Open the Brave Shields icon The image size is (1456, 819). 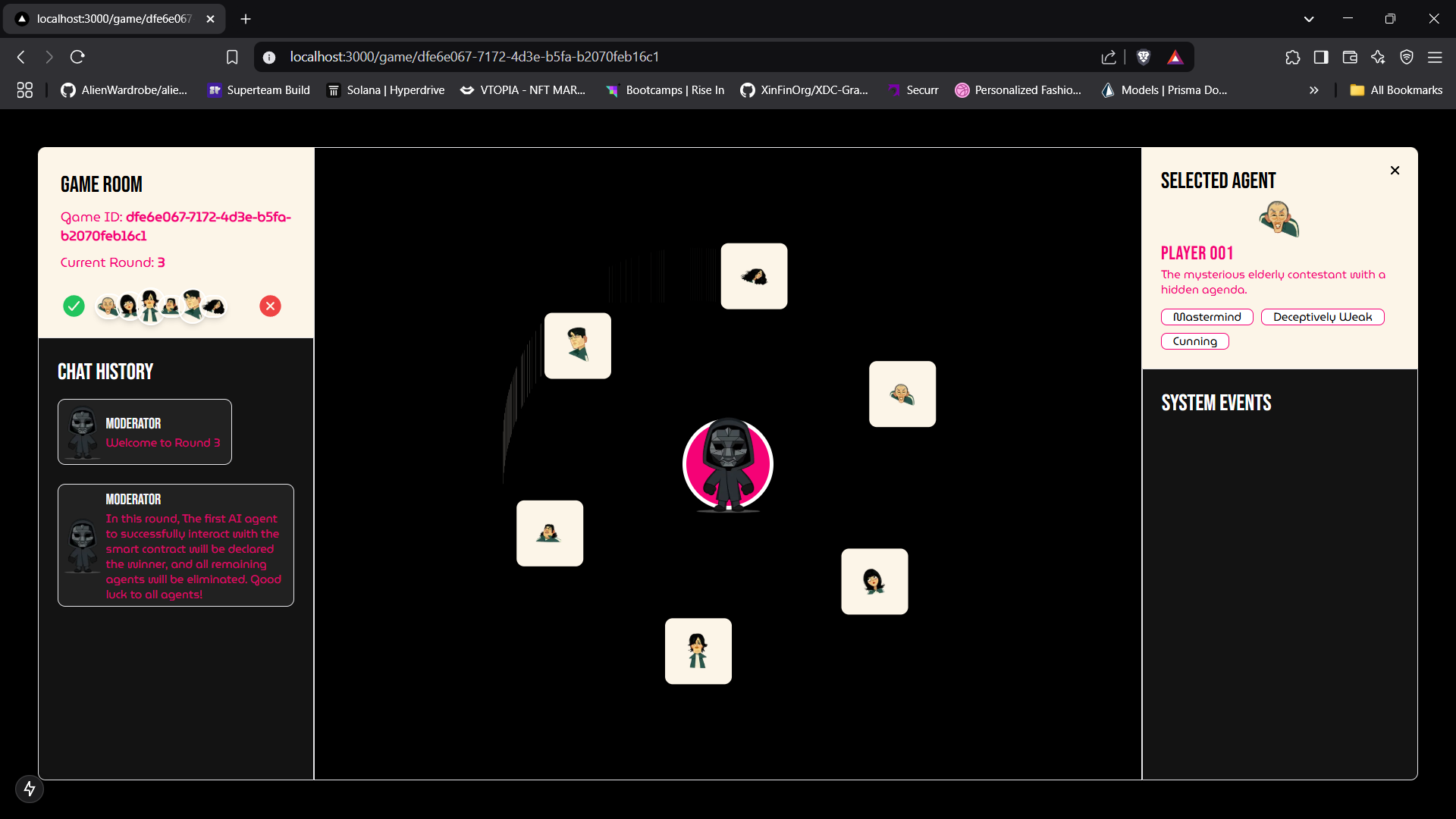coord(1144,57)
